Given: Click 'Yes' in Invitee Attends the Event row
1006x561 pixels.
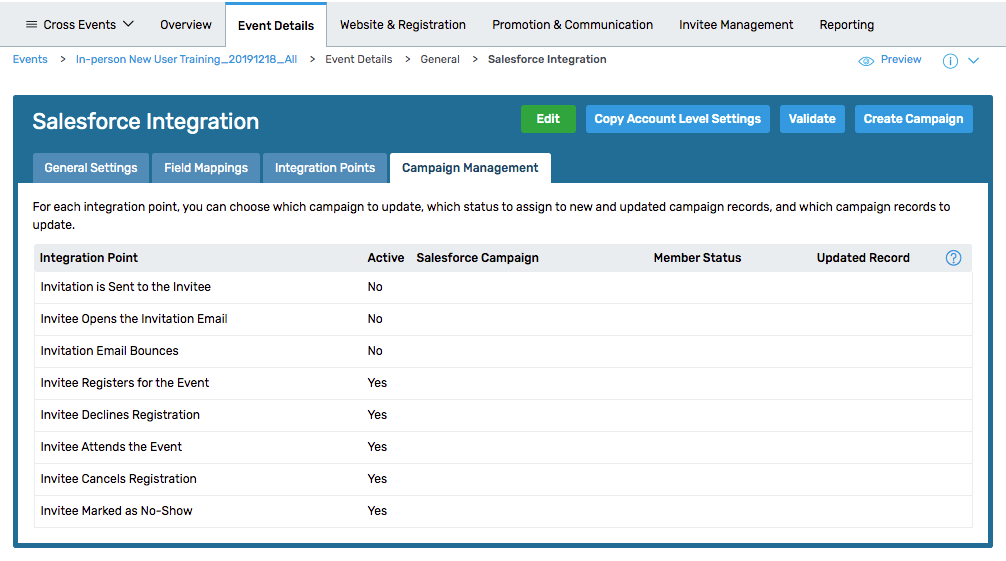Looking at the screenshot, I should tap(377, 447).
